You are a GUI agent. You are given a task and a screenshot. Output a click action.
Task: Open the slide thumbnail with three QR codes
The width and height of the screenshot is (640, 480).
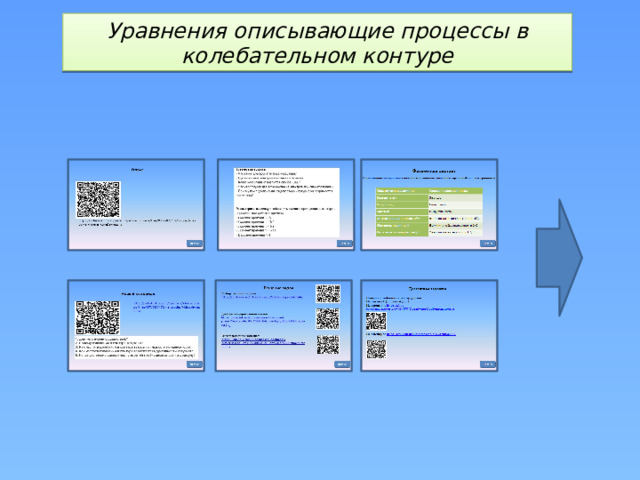(284, 325)
